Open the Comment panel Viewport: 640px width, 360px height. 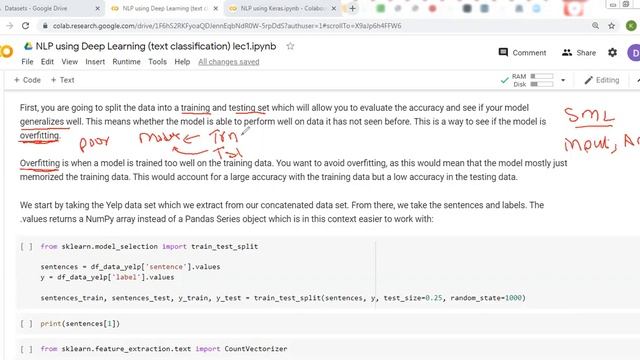click(x=522, y=53)
